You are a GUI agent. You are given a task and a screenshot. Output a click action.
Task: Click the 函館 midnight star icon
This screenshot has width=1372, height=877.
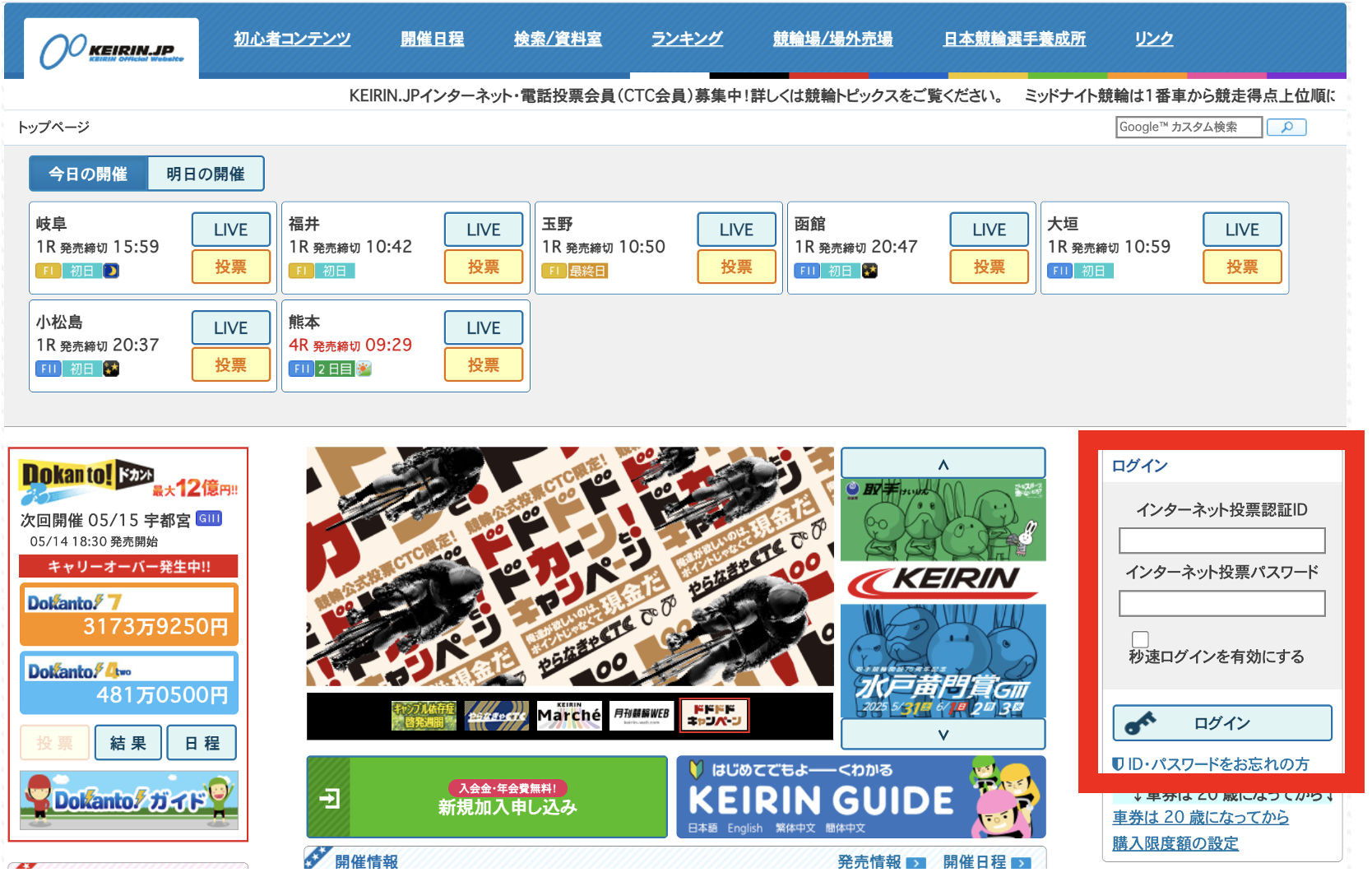[869, 271]
